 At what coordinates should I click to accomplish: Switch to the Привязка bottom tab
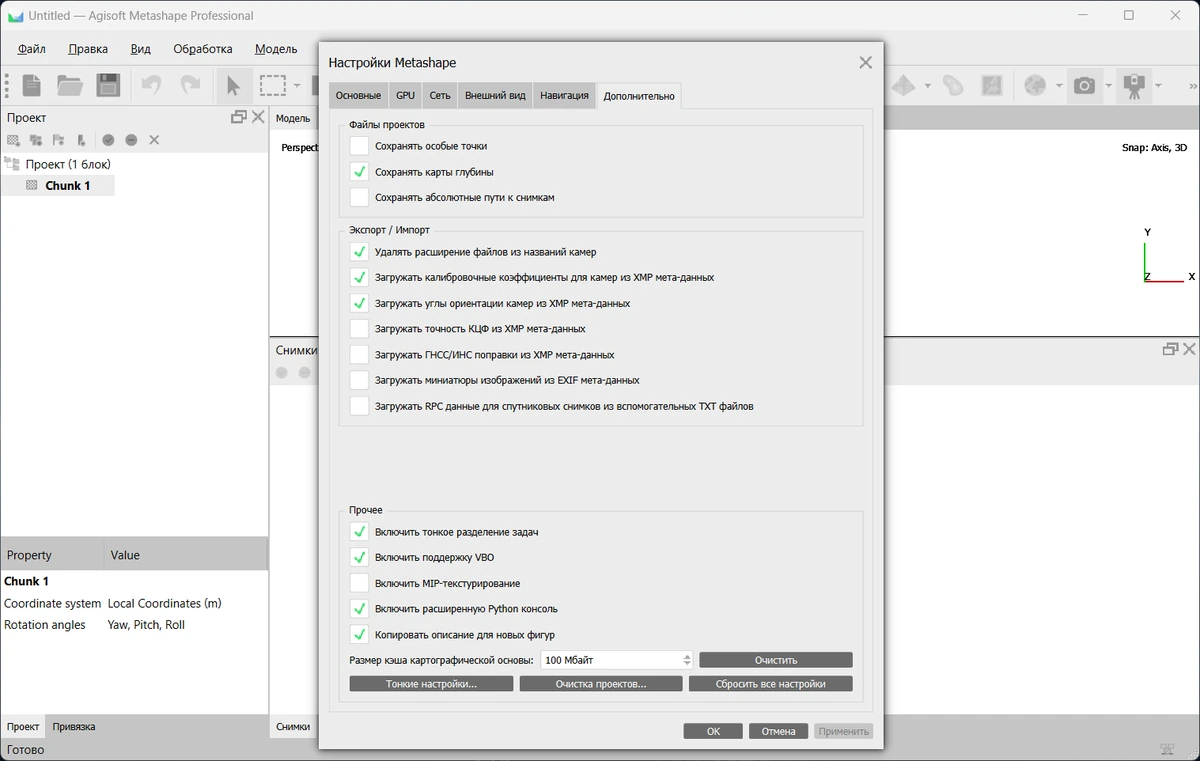74,727
